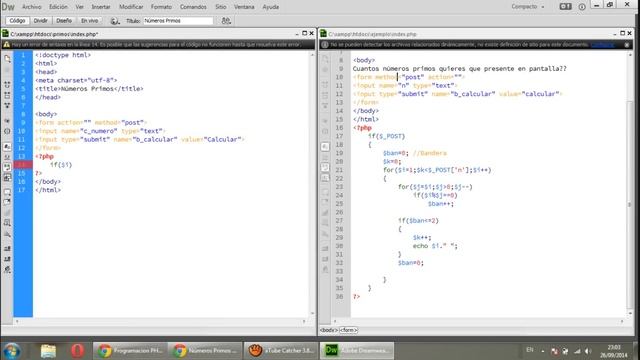This screenshot has width=640, height=360.
Task: Activate the primos index.php document title
Action: 54,34
